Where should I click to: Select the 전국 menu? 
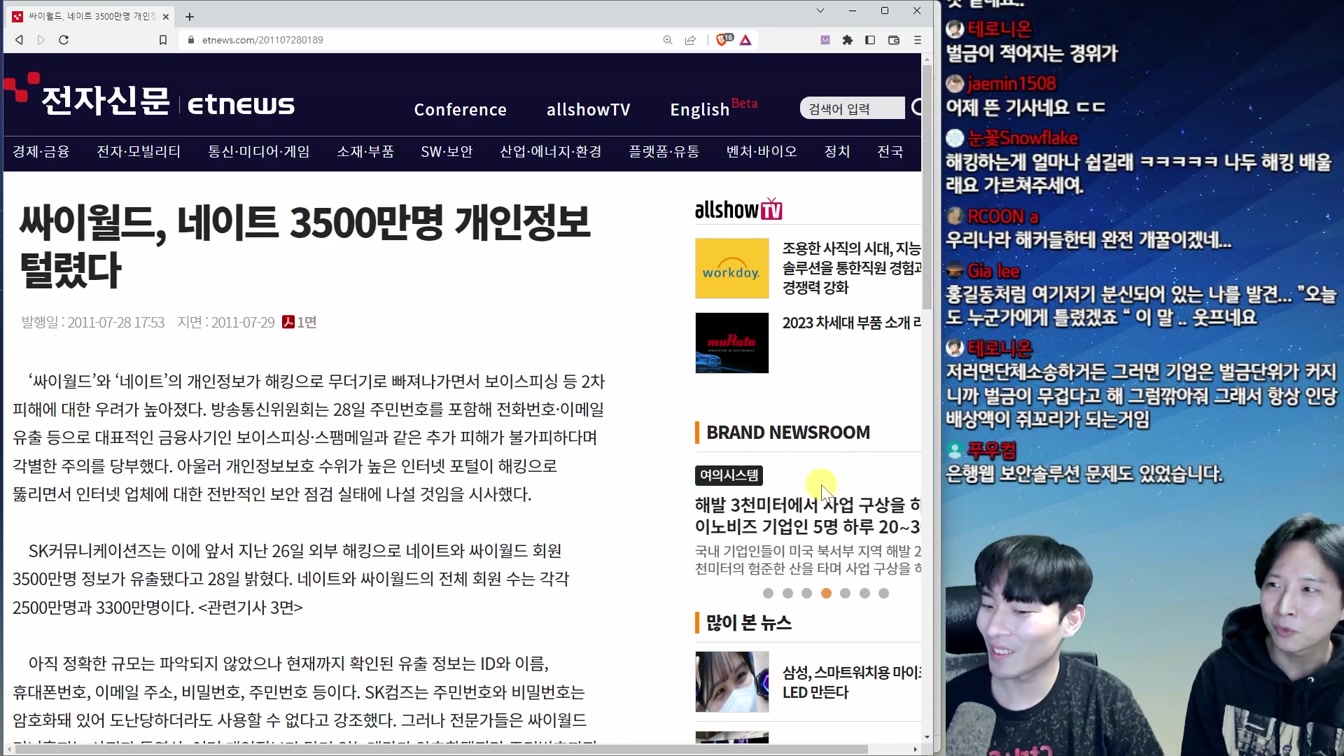pyautogui.click(x=890, y=152)
